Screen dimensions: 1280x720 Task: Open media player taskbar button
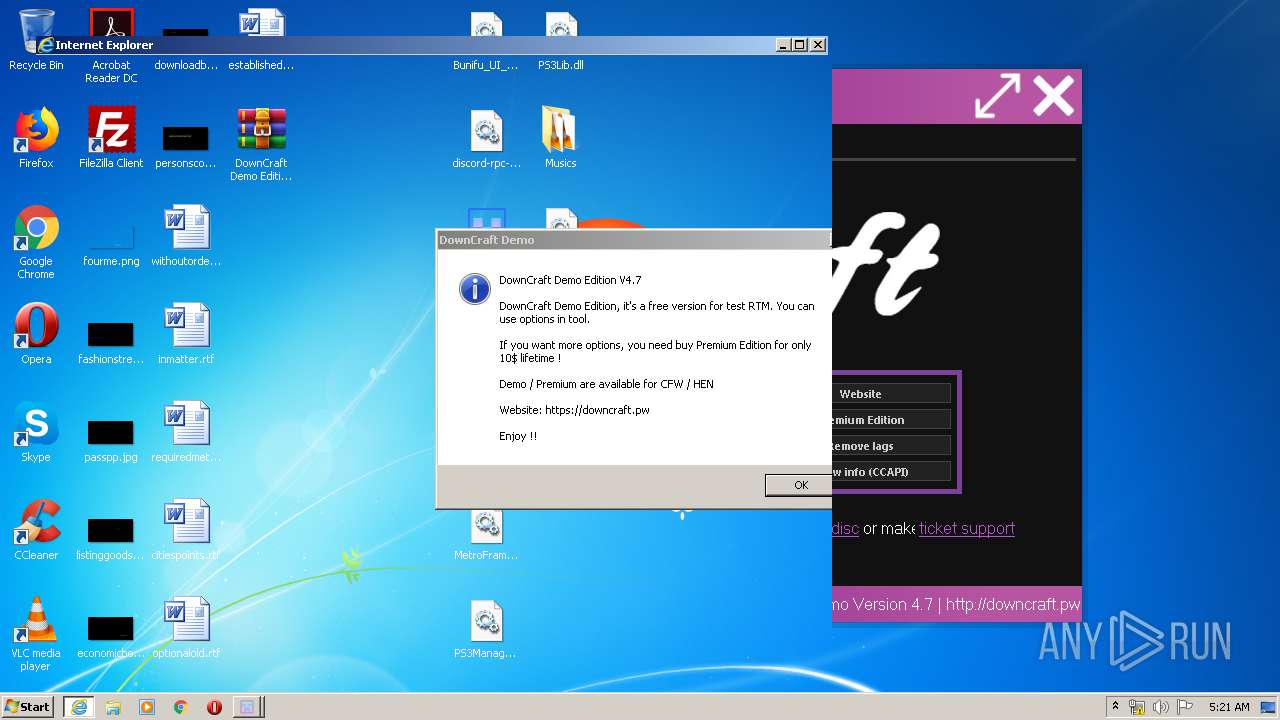coord(147,707)
